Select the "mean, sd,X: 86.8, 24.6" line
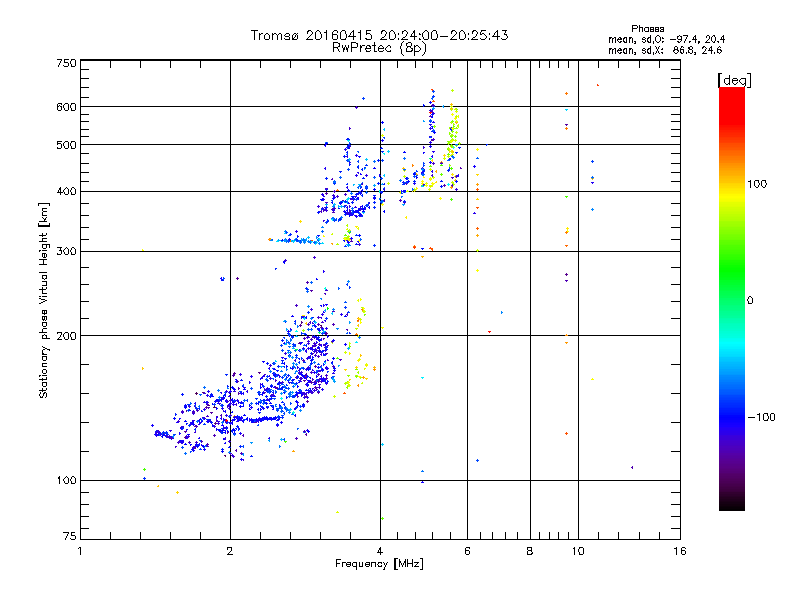The width and height of the screenshot is (800, 600). [665, 51]
